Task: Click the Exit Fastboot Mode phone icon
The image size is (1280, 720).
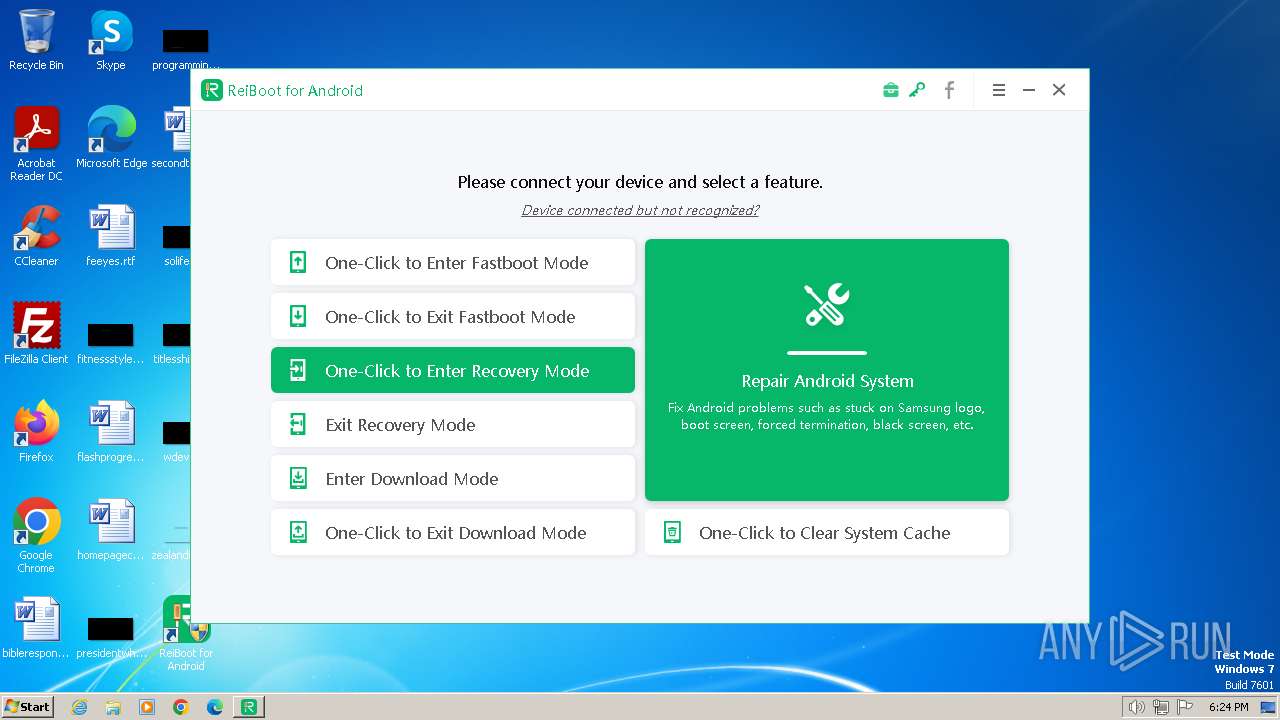Action: coord(298,316)
